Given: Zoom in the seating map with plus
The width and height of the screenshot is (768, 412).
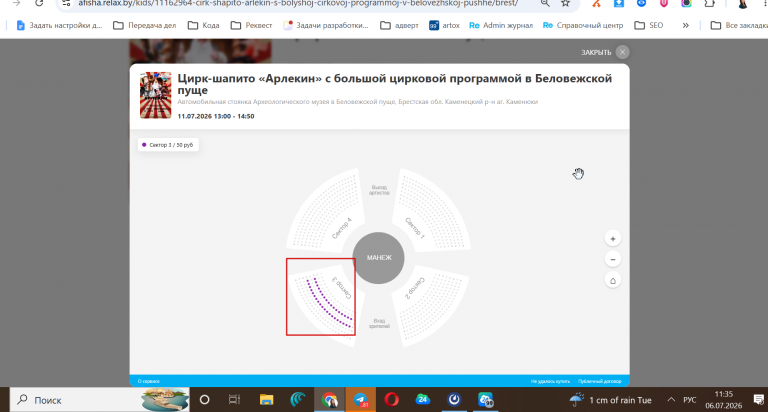Looking at the screenshot, I should pyautogui.click(x=613, y=239).
